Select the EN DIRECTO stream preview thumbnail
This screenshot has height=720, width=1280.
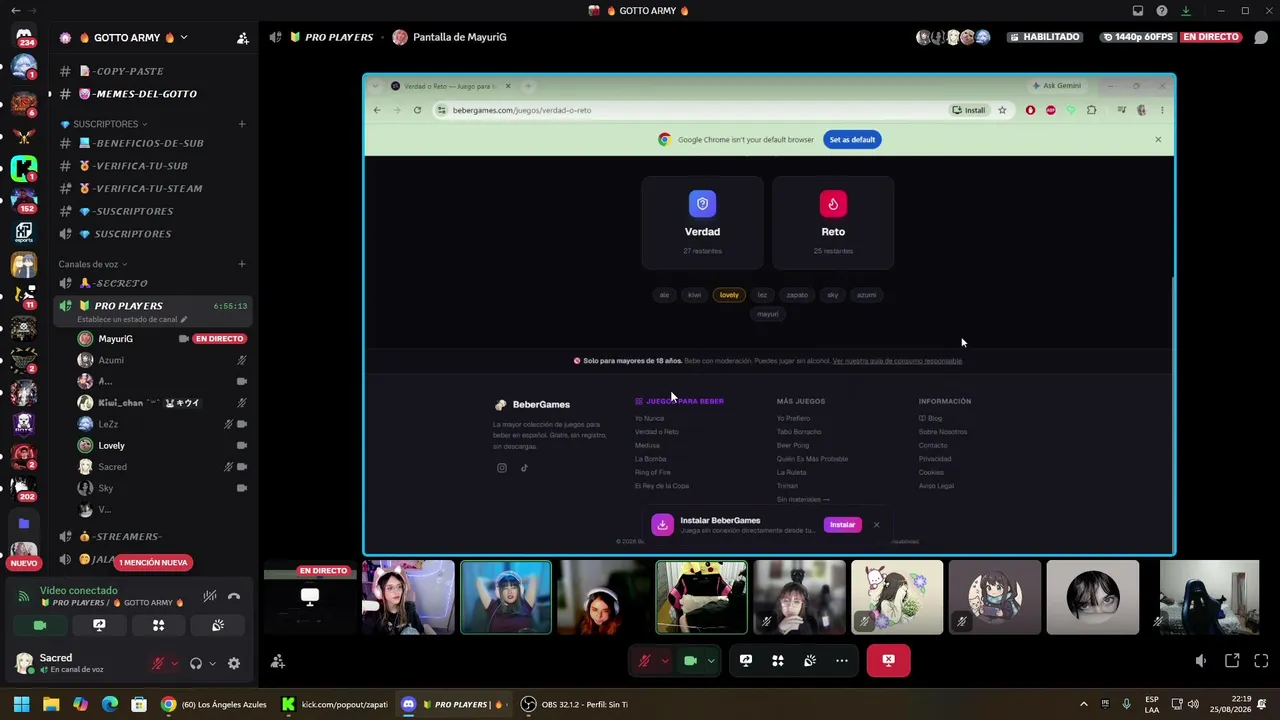(310, 598)
